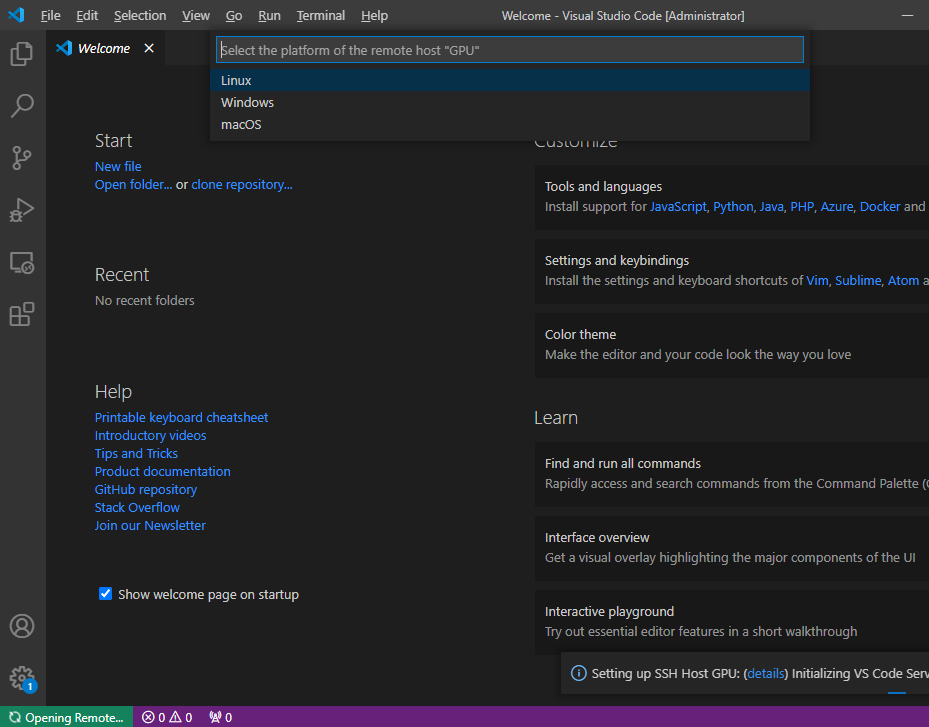The width and height of the screenshot is (929, 727).
Task: Open the Interactive playground card
Action: [x=732, y=622]
